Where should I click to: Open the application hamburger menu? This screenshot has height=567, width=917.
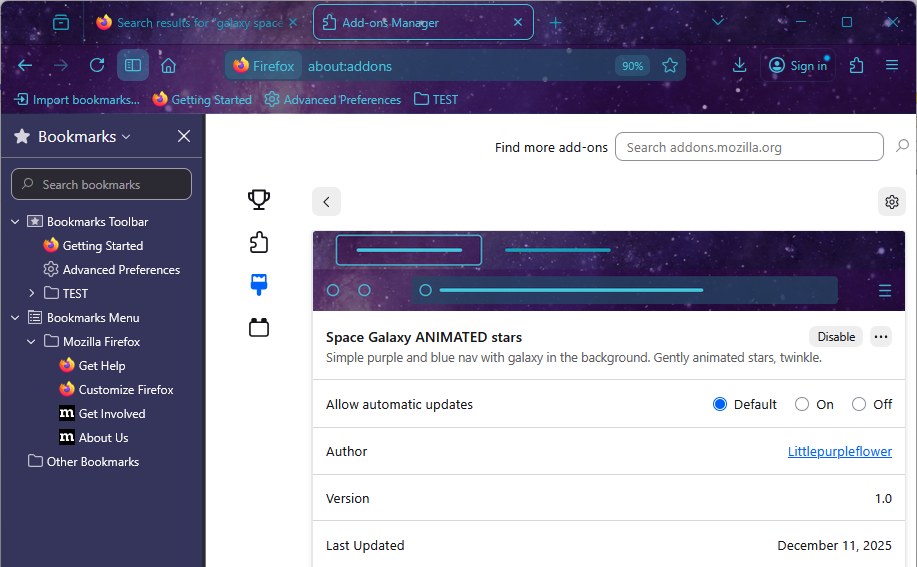pos(892,65)
